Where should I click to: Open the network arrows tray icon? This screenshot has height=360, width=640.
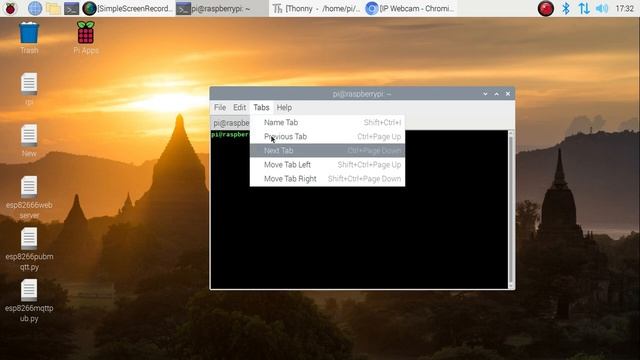pyautogui.click(x=584, y=8)
